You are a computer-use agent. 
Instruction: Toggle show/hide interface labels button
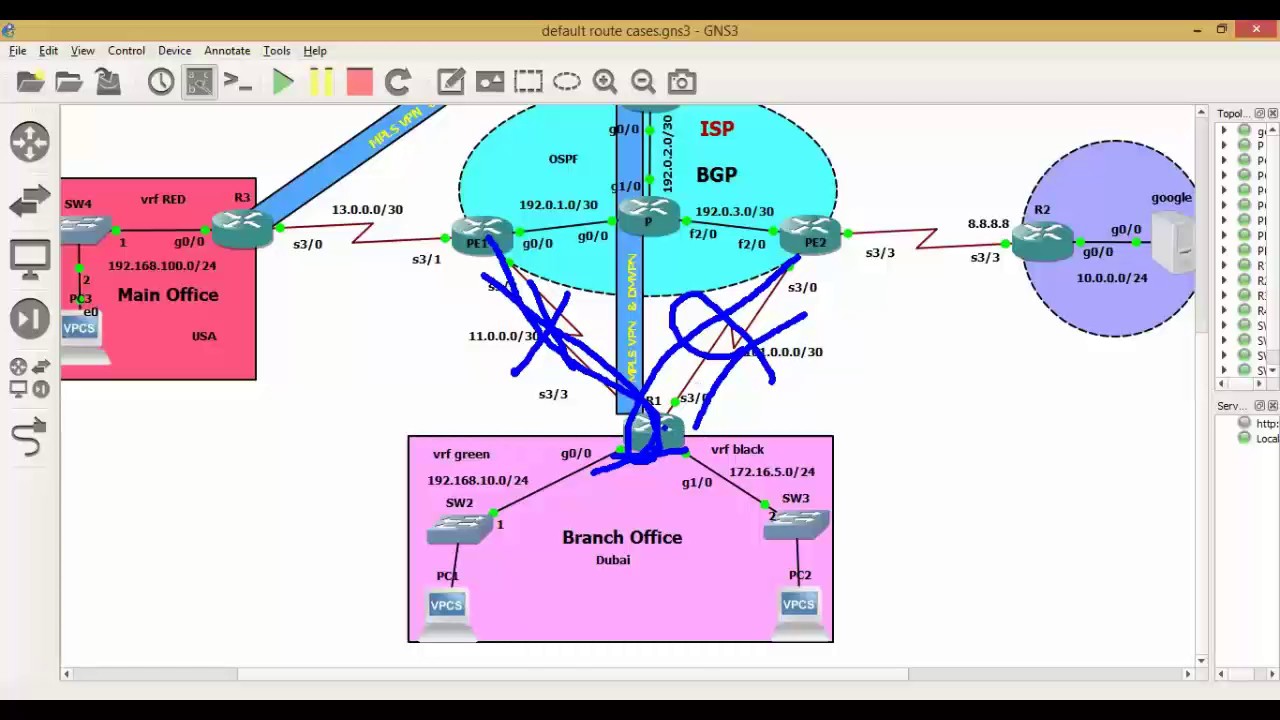tap(199, 82)
